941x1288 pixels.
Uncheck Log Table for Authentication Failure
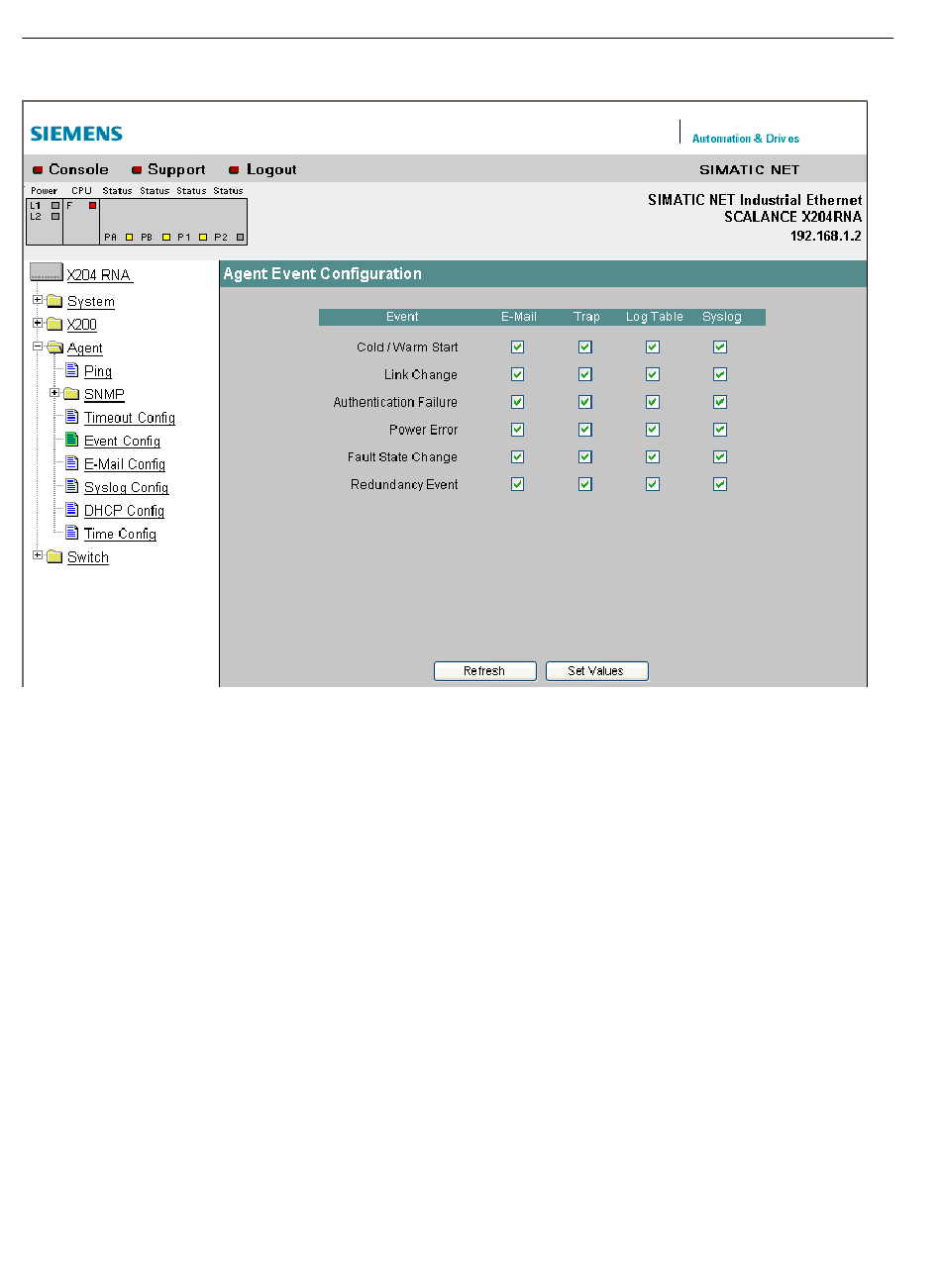653,402
